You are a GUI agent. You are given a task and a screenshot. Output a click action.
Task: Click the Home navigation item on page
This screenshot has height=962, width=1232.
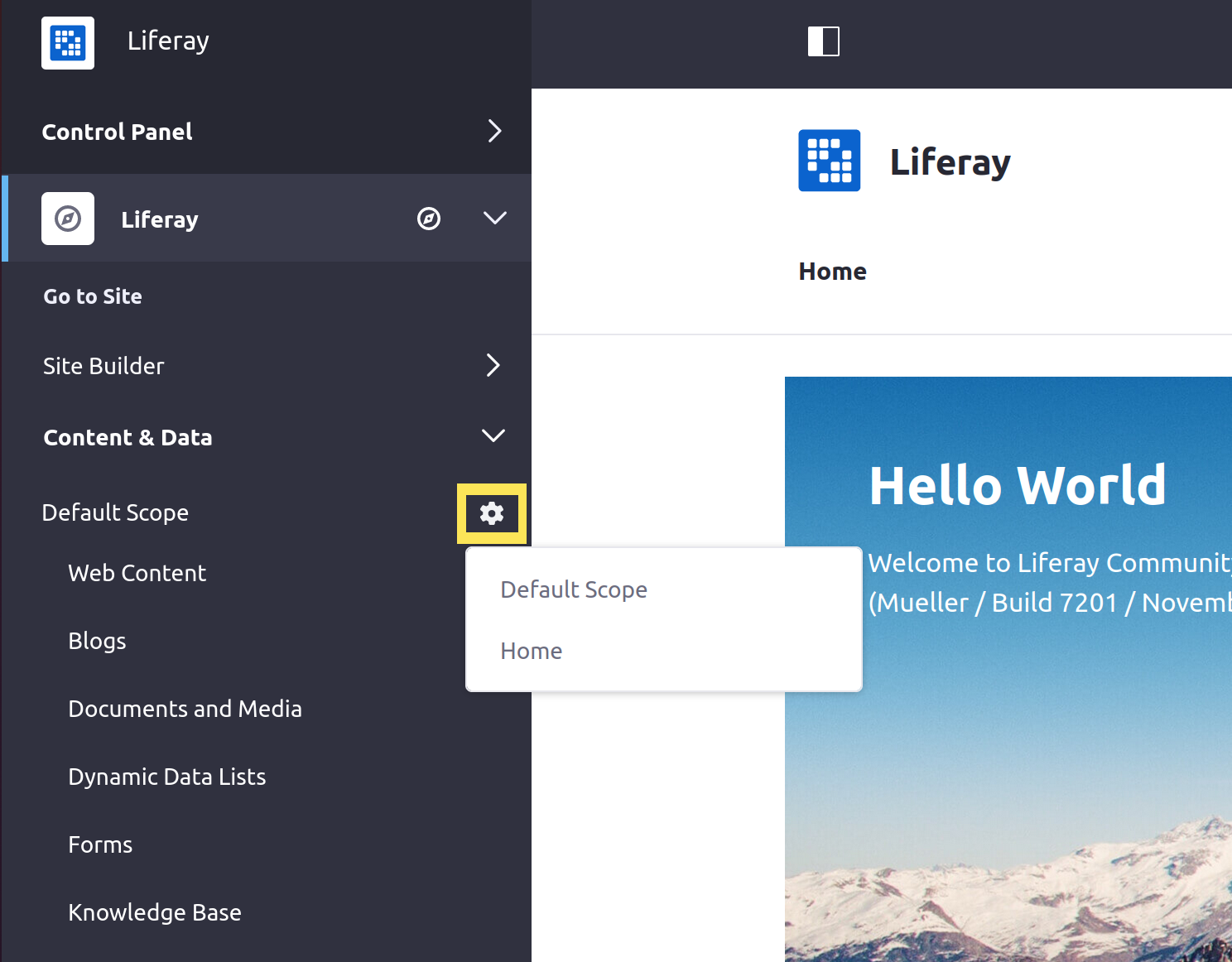click(833, 272)
